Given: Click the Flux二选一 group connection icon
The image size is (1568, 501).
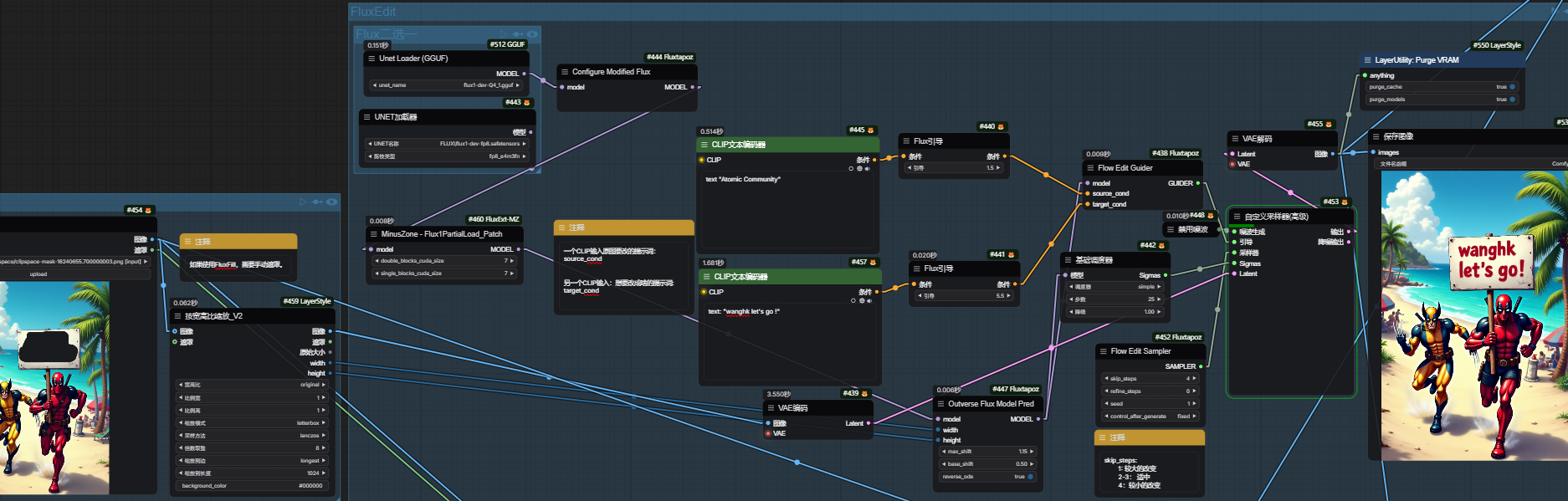Looking at the screenshot, I should coord(517,34).
